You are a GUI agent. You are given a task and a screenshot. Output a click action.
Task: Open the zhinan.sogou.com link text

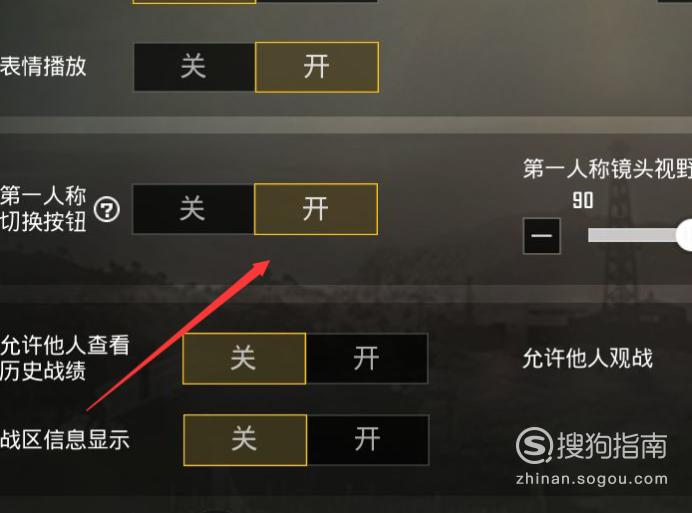tap(592, 479)
